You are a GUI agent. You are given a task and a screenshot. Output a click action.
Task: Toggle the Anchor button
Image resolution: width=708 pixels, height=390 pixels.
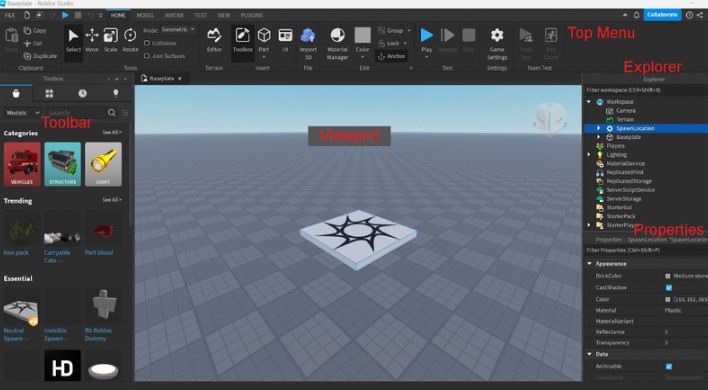tap(391, 56)
